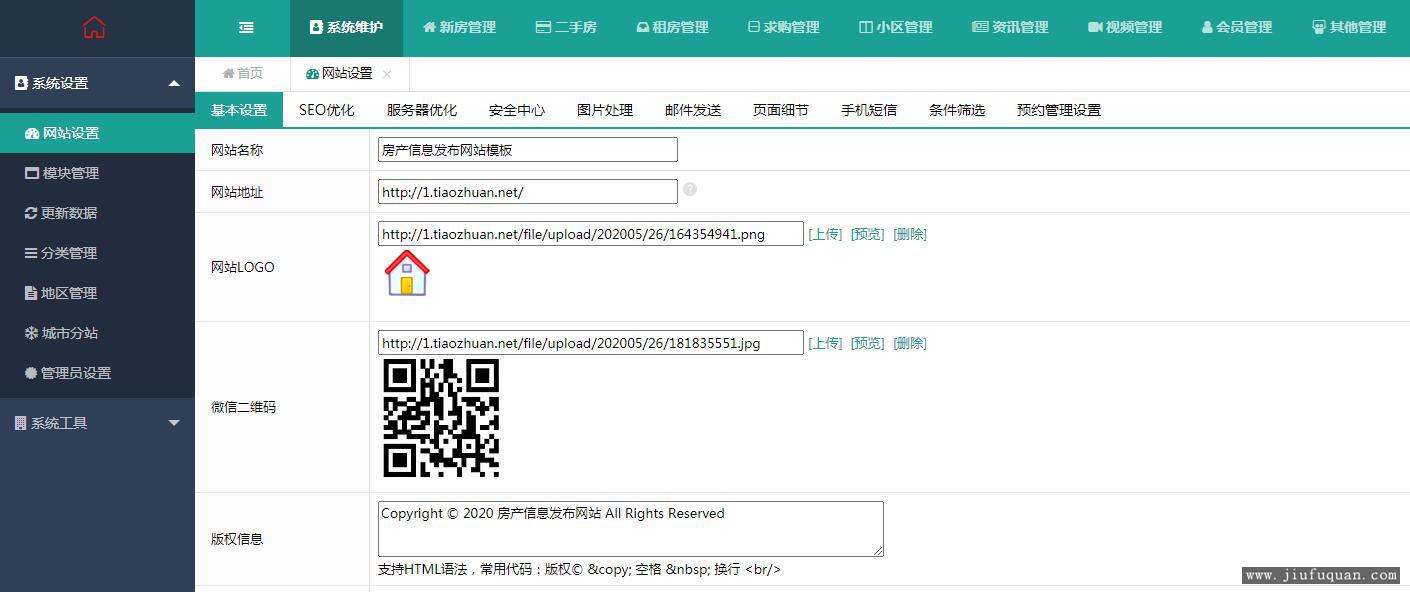Select 地区管理 in the sidebar
The height and width of the screenshot is (592, 1410).
(97, 293)
